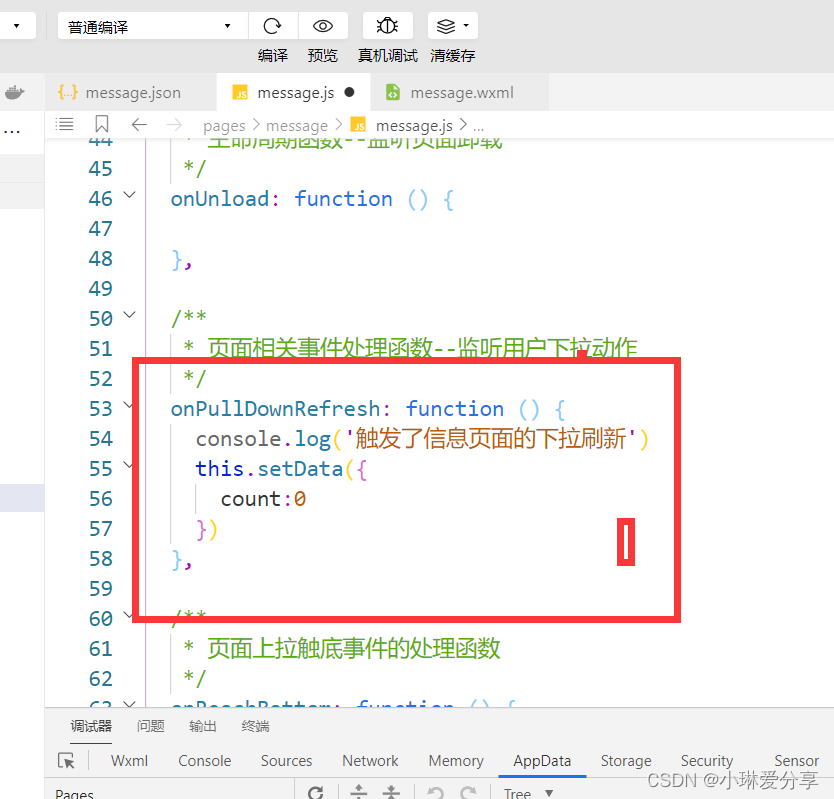Click the 清缓存 clear cache label
Image resolution: width=834 pixels, height=799 pixels.
pyautogui.click(x=453, y=55)
